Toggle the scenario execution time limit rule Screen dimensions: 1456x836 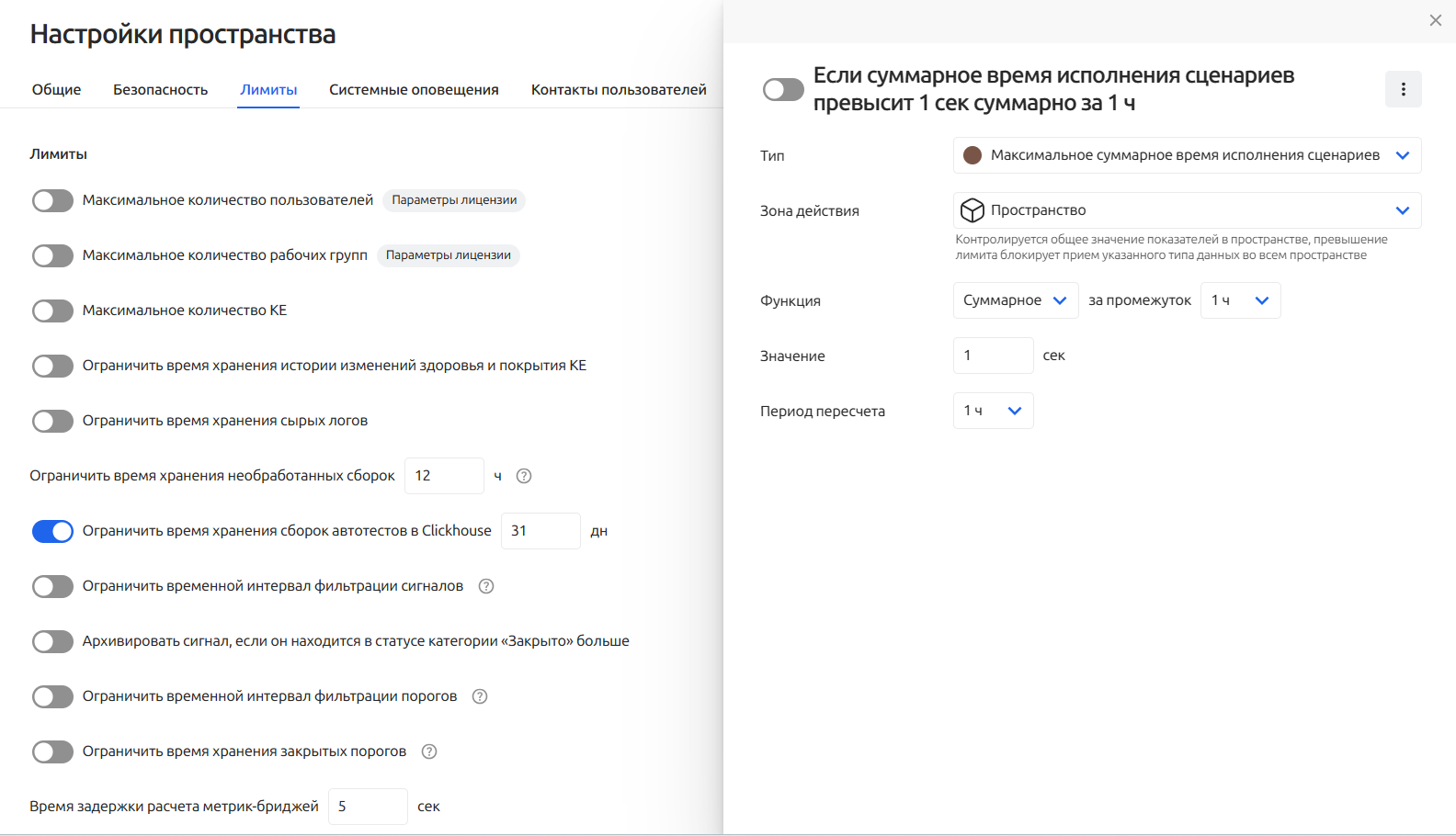(783, 89)
